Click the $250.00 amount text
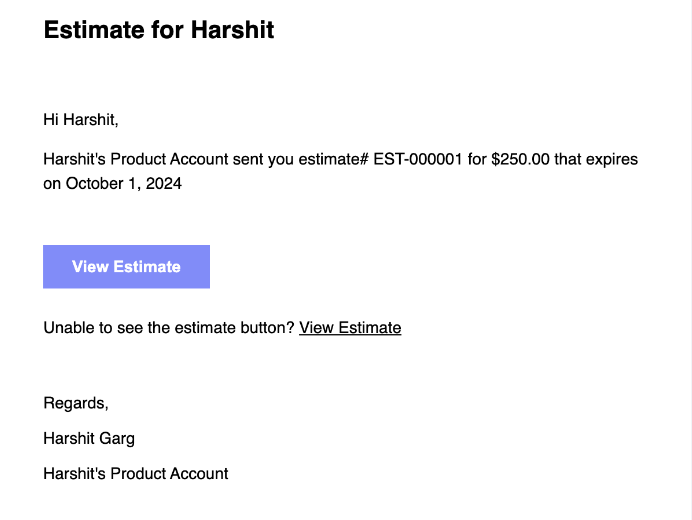The image size is (692, 520). point(521,160)
